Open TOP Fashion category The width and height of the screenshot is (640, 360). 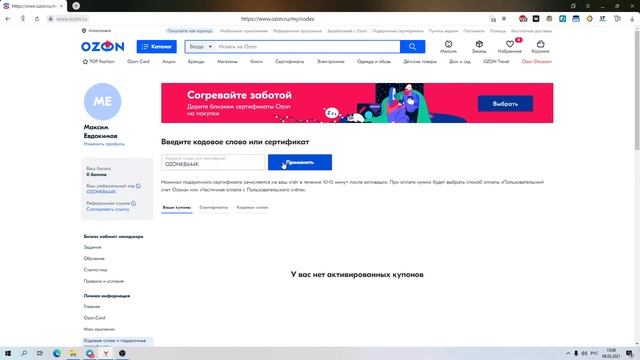tap(98, 62)
